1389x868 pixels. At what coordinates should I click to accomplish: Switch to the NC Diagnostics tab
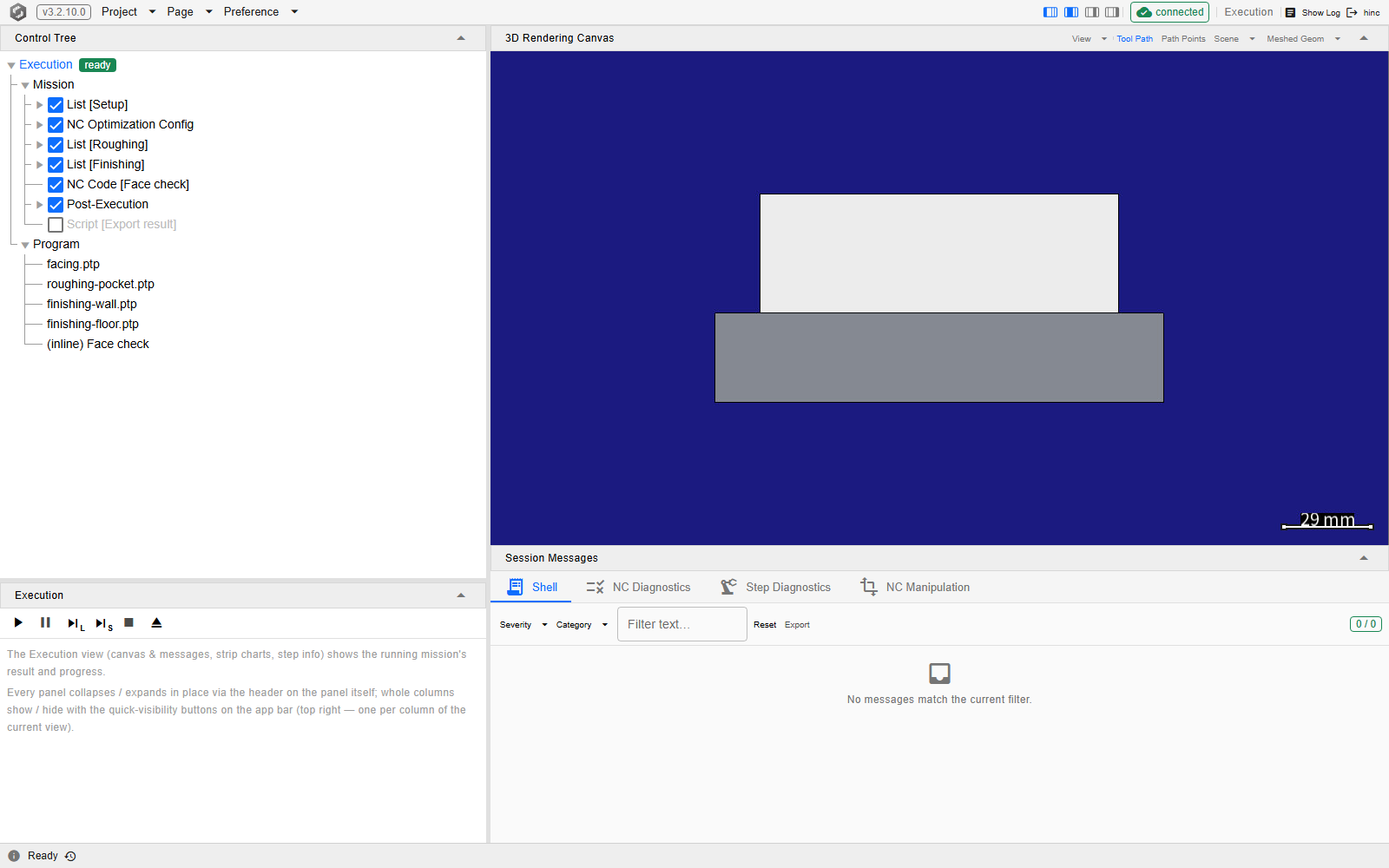[638, 588]
